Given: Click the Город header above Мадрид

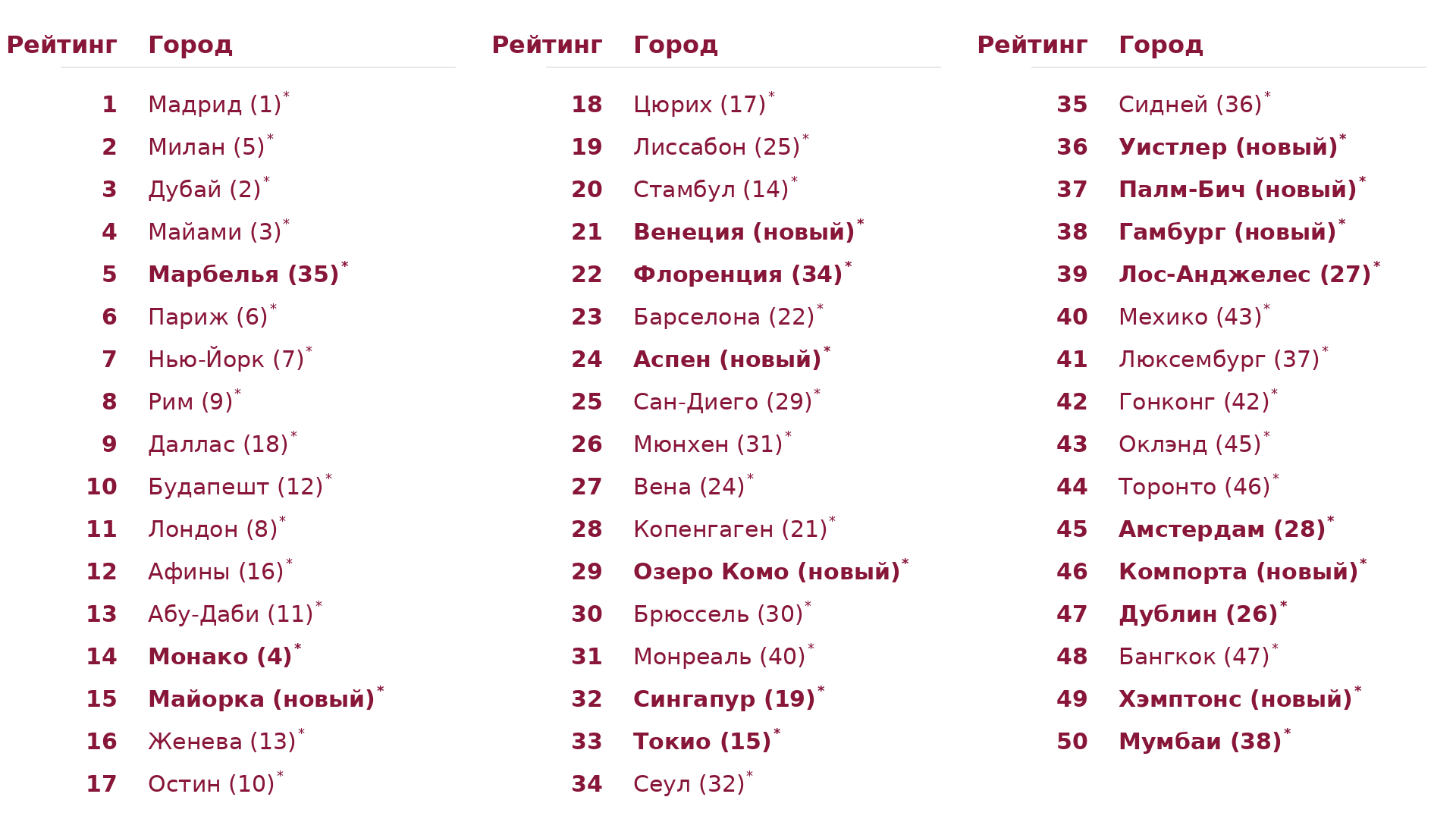Looking at the screenshot, I should 190,45.
